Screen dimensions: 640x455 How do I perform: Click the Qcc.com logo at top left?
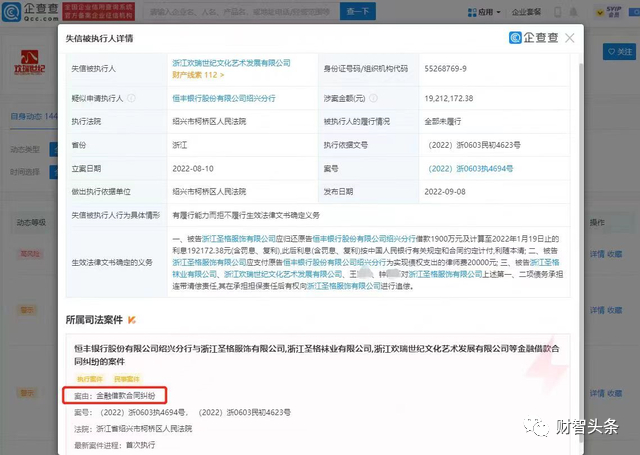click(x=25, y=12)
